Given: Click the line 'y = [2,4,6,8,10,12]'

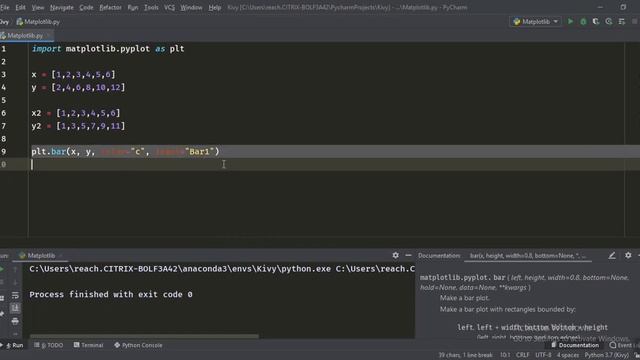Looking at the screenshot, I should [78, 87].
